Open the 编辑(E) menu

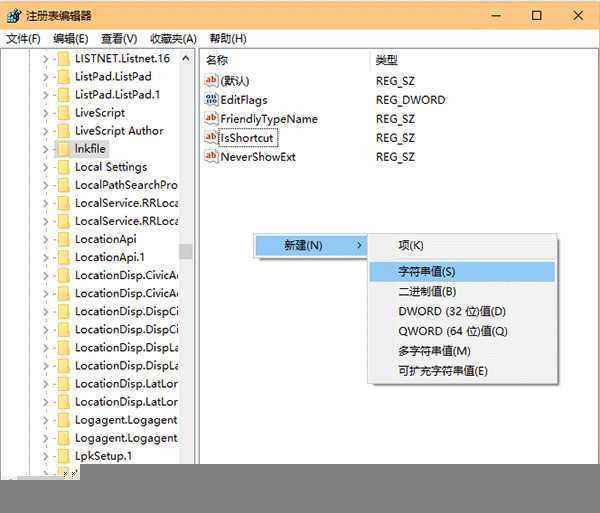(x=71, y=39)
